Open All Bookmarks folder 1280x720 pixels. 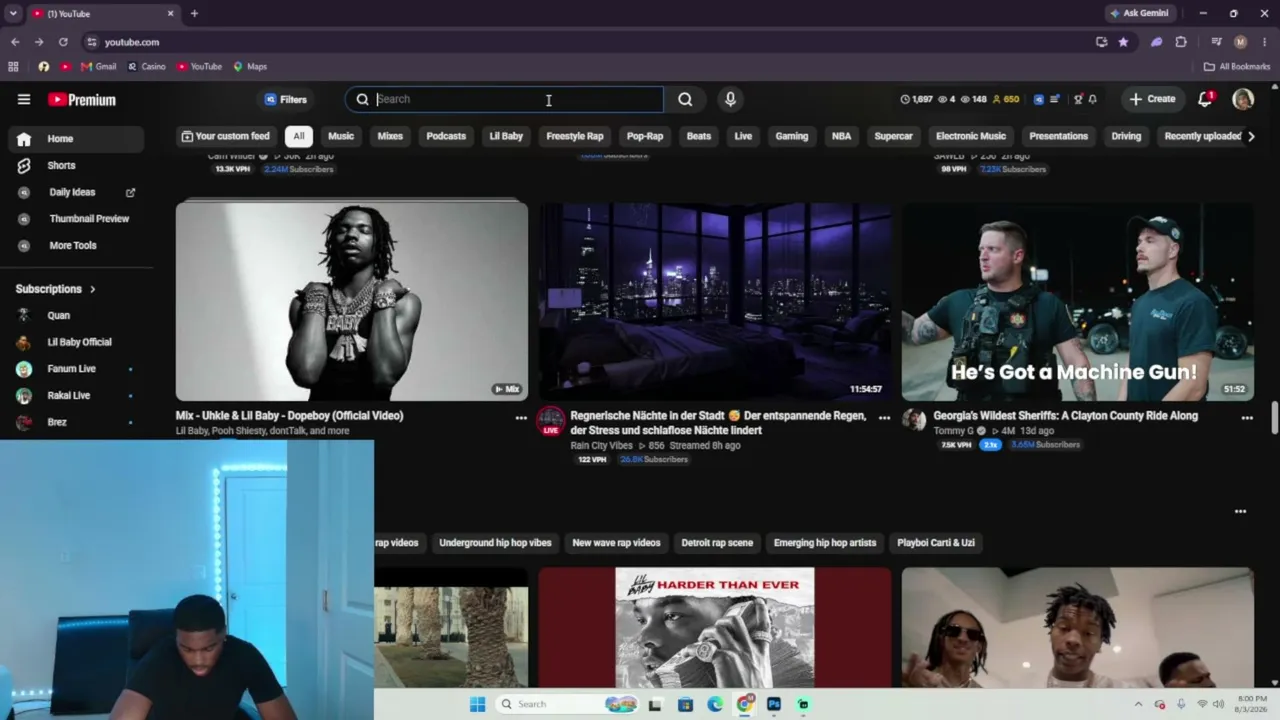tap(1237, 67)
